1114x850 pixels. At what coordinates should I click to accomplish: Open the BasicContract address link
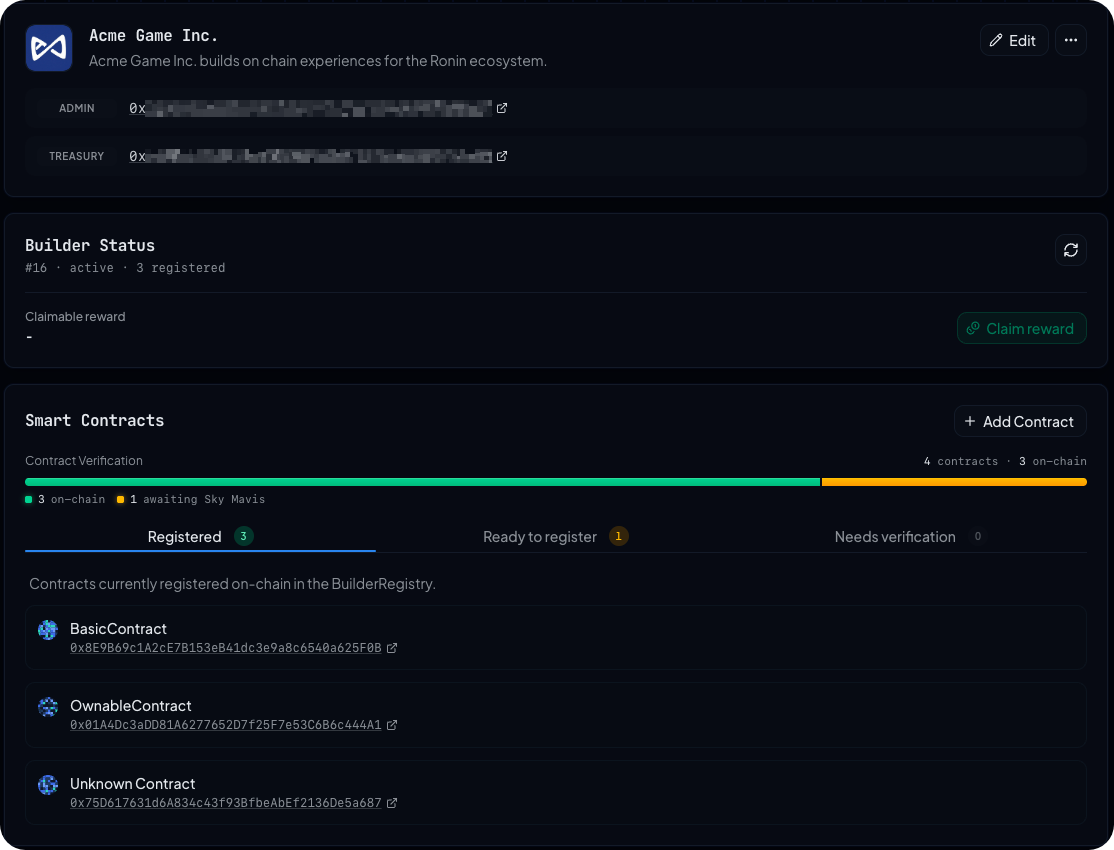point(226,648)
